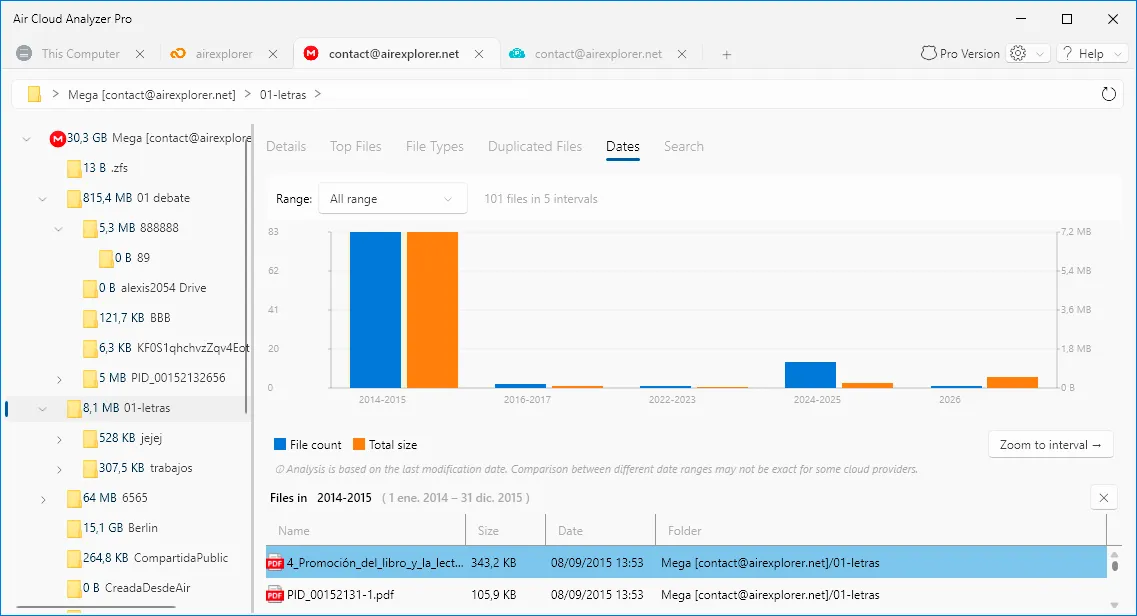Click the folder icon of 01 debate
Screen dimensions: 1137x616
pos(74,198)
